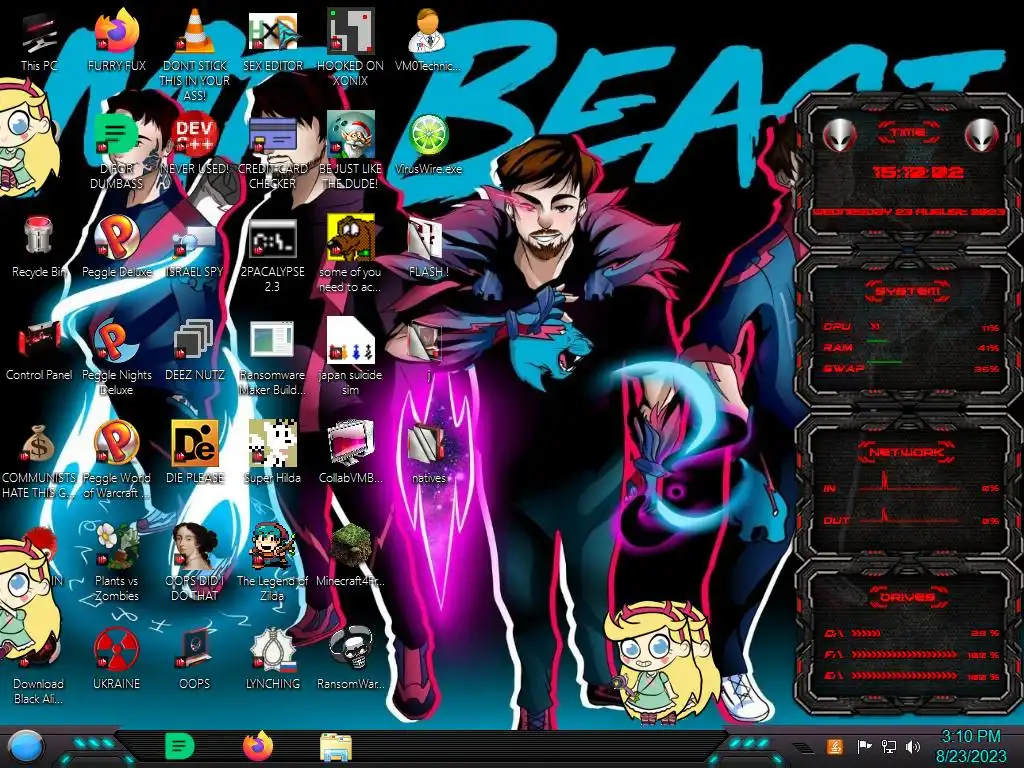Click the some of you need dog icon
Viewport: 1024px width, 768px height.
[350, 255]
